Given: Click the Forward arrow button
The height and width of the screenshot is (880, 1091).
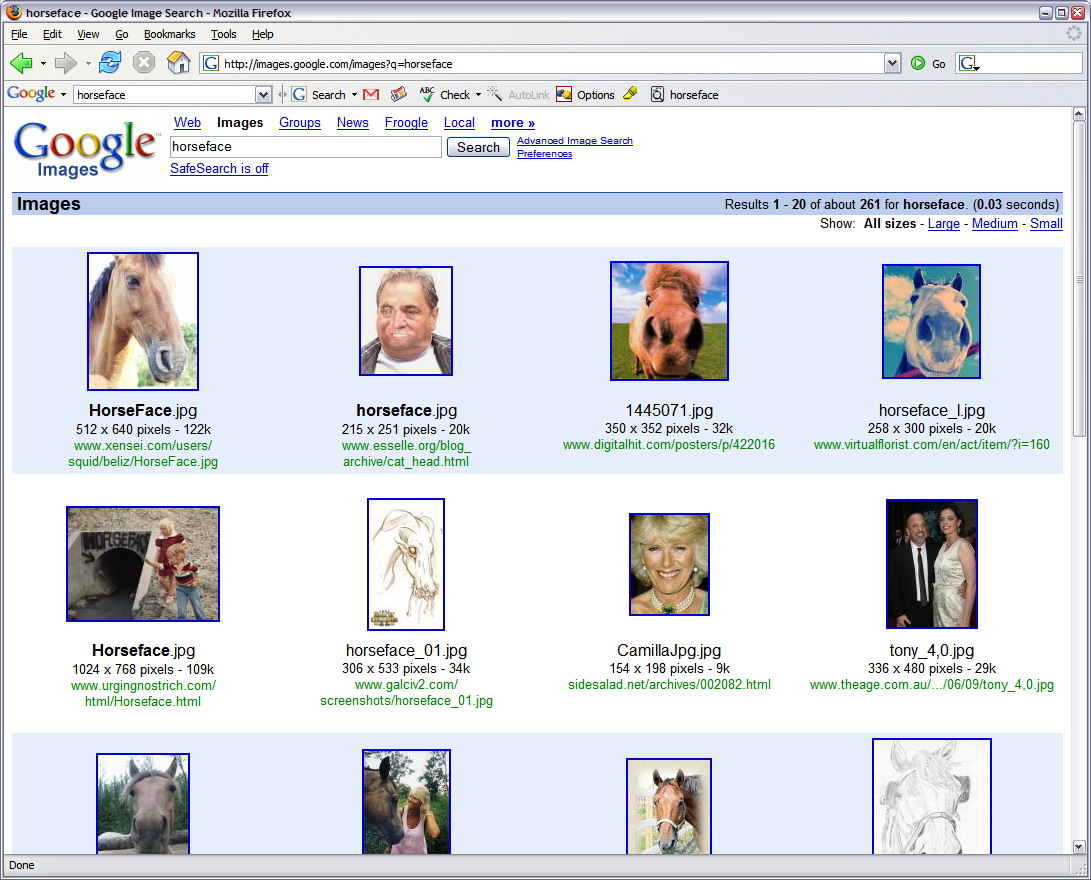Looking at the screenshot, I should point(65,63).
